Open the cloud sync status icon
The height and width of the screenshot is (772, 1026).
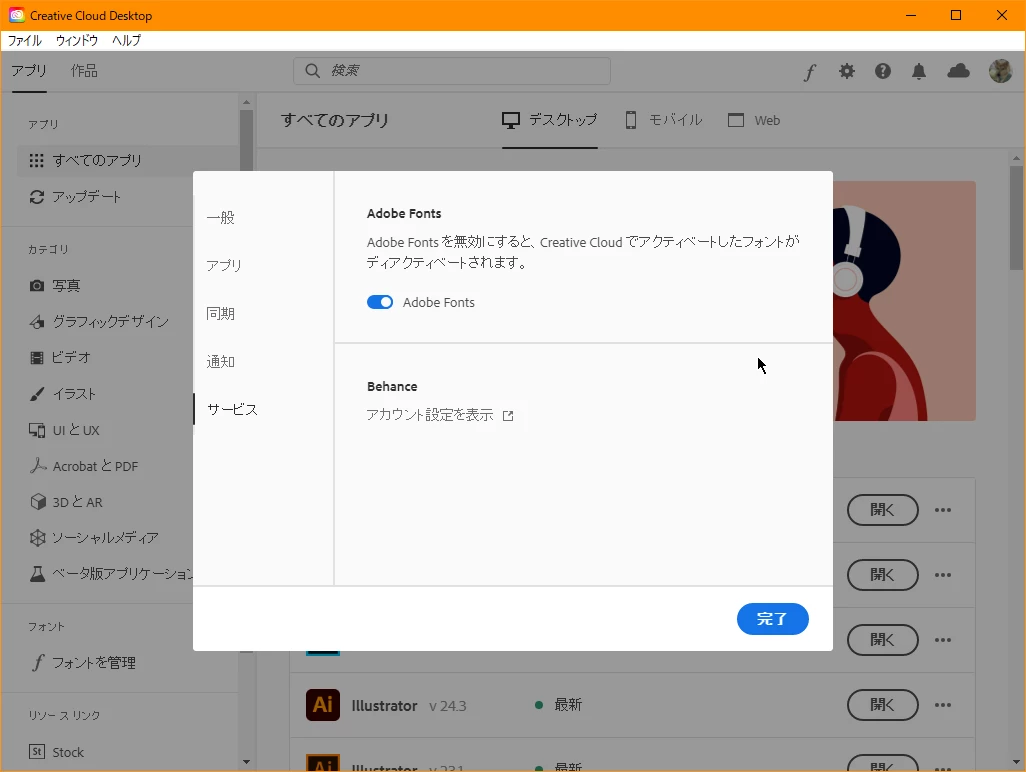tap(959, 71)
